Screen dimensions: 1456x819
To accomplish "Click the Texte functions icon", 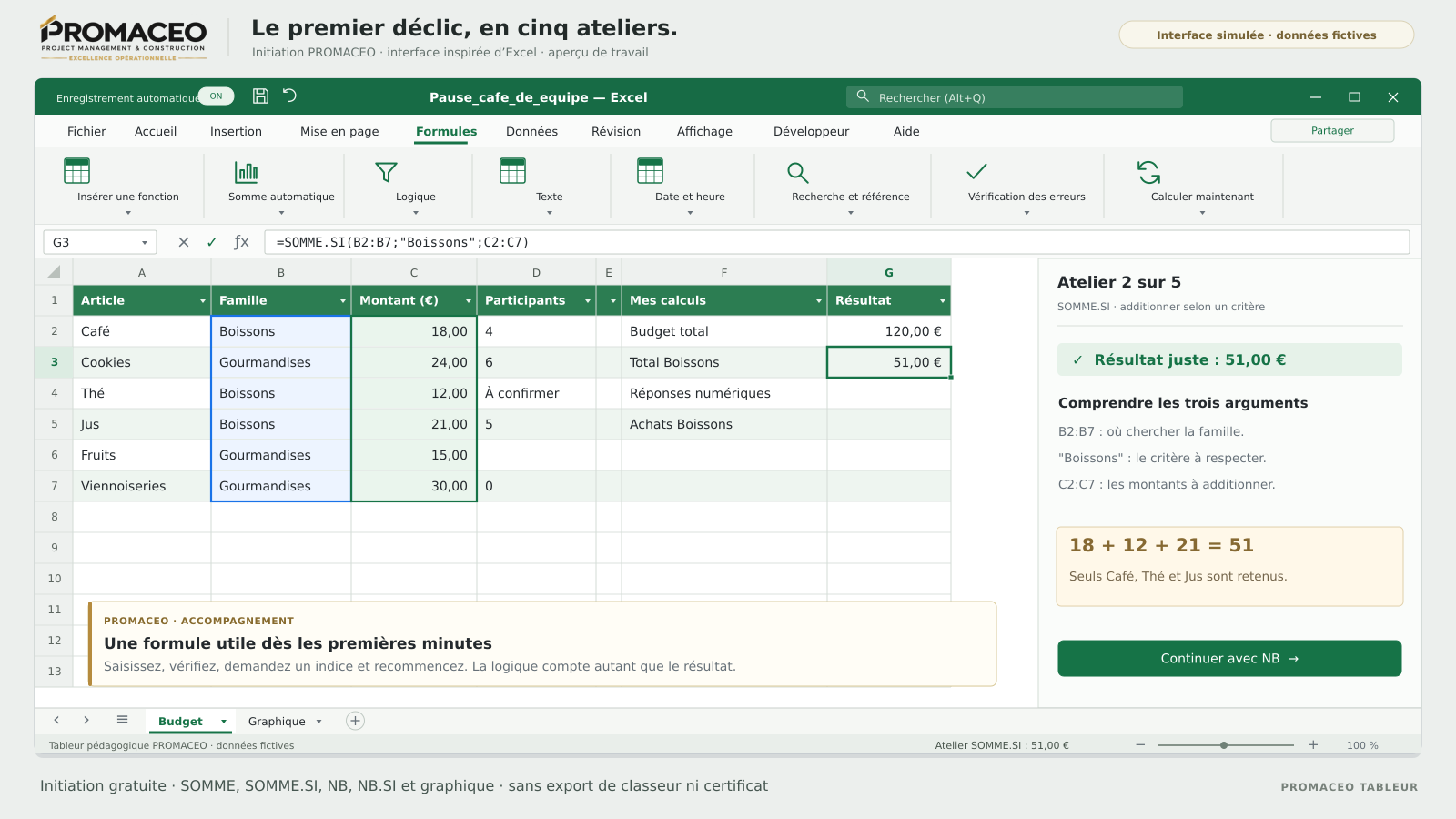I will [512, 171].
